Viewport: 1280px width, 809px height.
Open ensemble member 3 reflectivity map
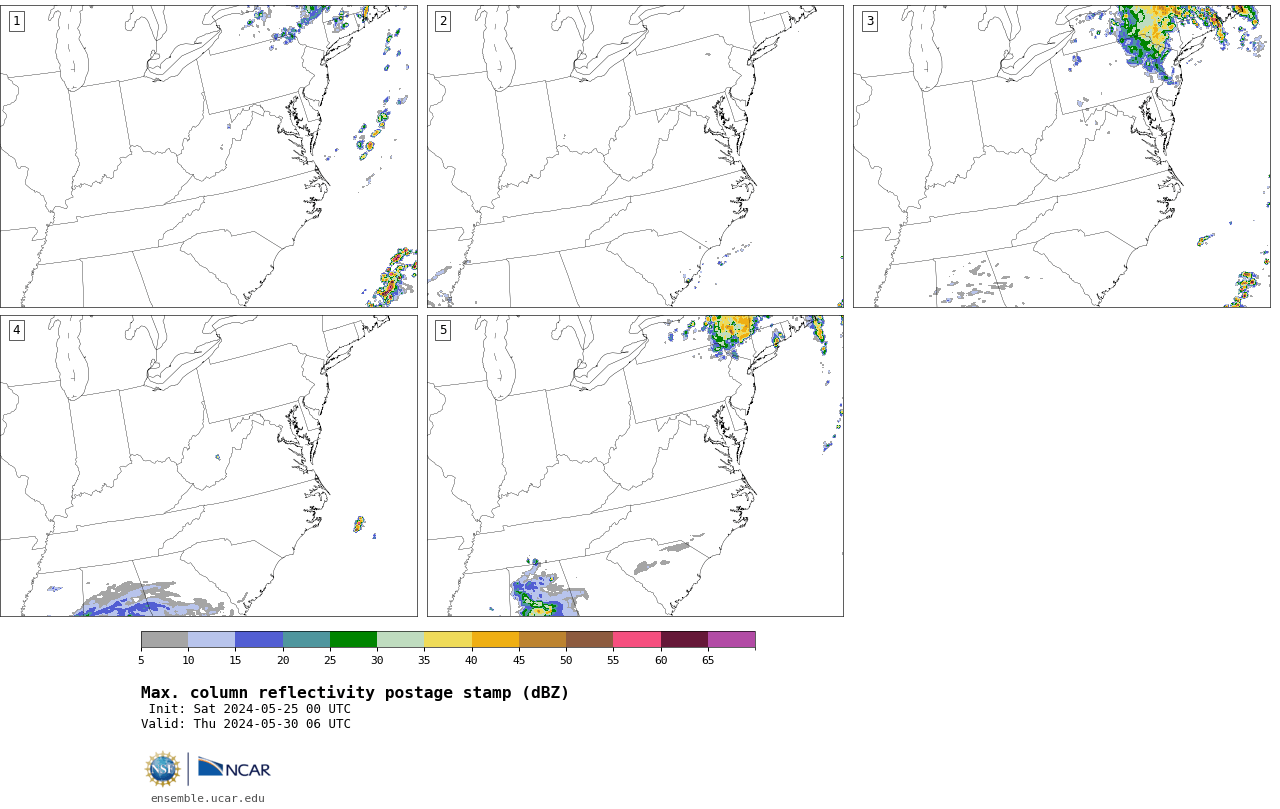pos(1061,156)
